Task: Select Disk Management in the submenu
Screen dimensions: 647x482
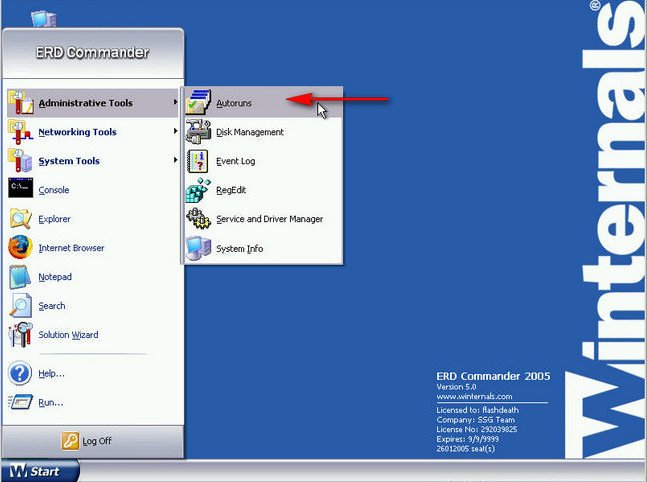Action: (x=263, y=132)
